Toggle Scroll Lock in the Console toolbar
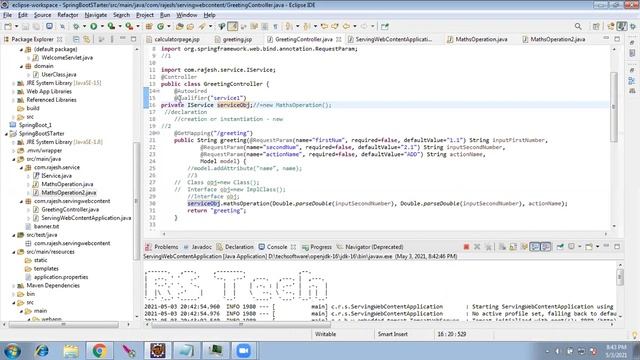Screen dimensions: 640x360 click(513, 247)
